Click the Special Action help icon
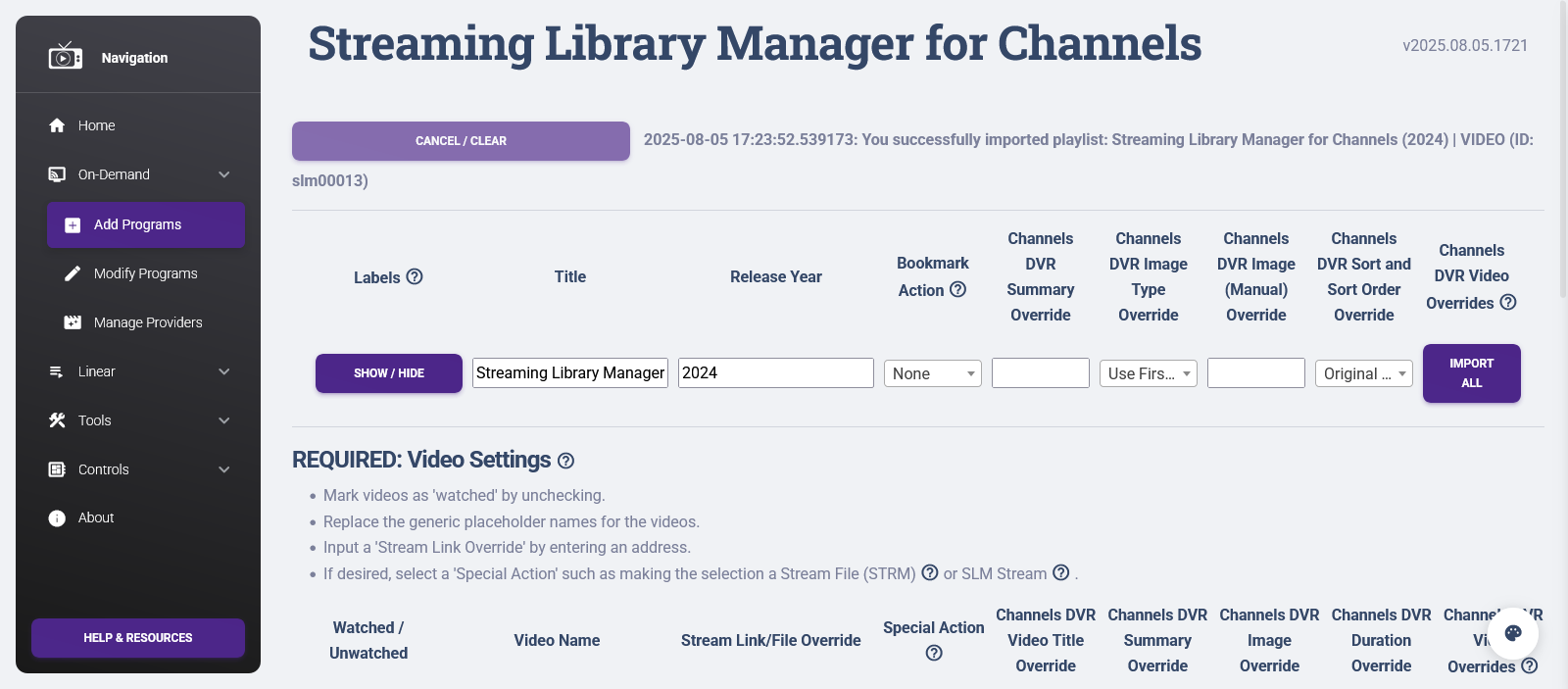Screen dimensions: 1568x689 coord(934,653)
